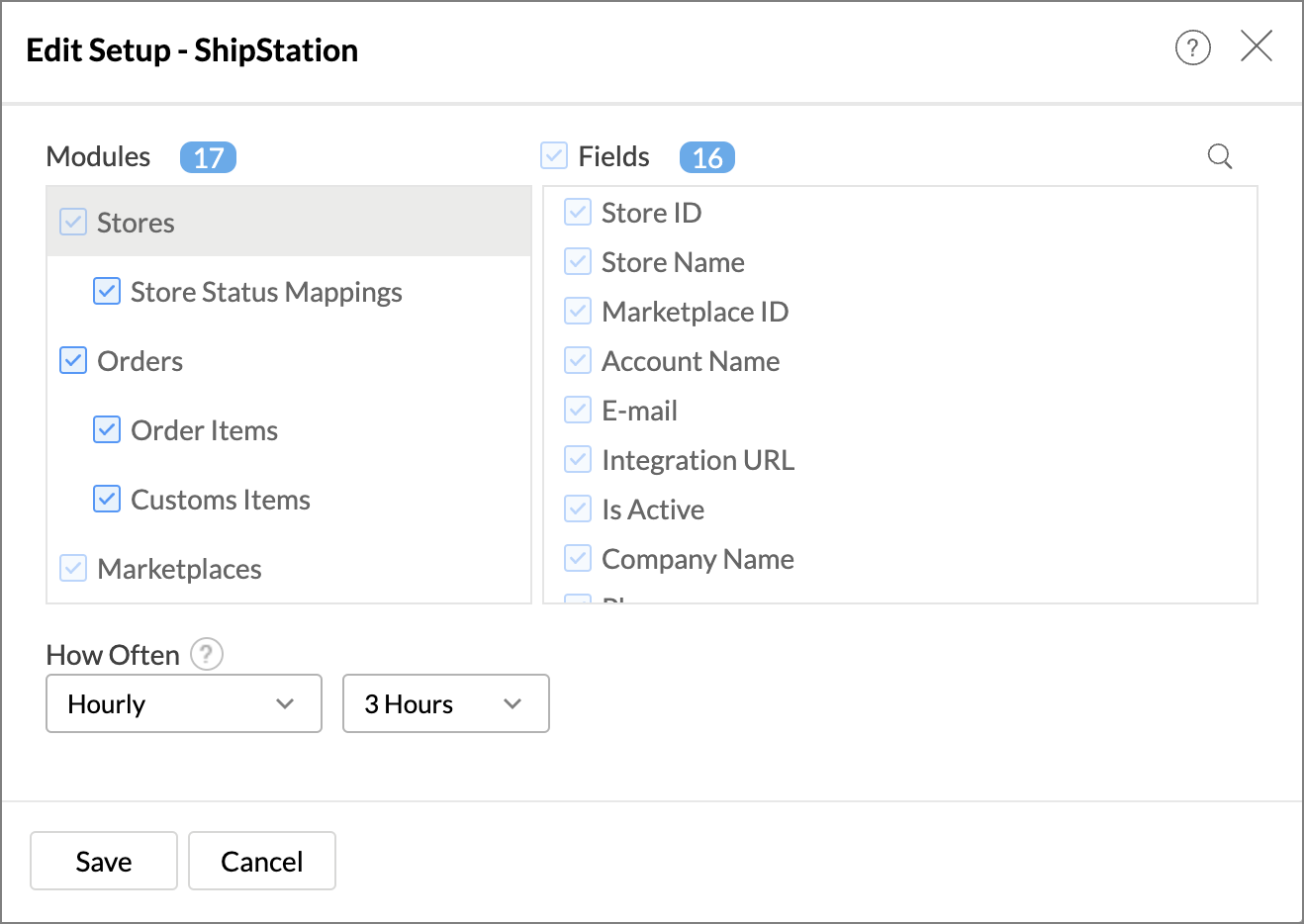
Task: Open the How Often help tooltip icon
Action: pyautogui.click(x=207, y=654)
